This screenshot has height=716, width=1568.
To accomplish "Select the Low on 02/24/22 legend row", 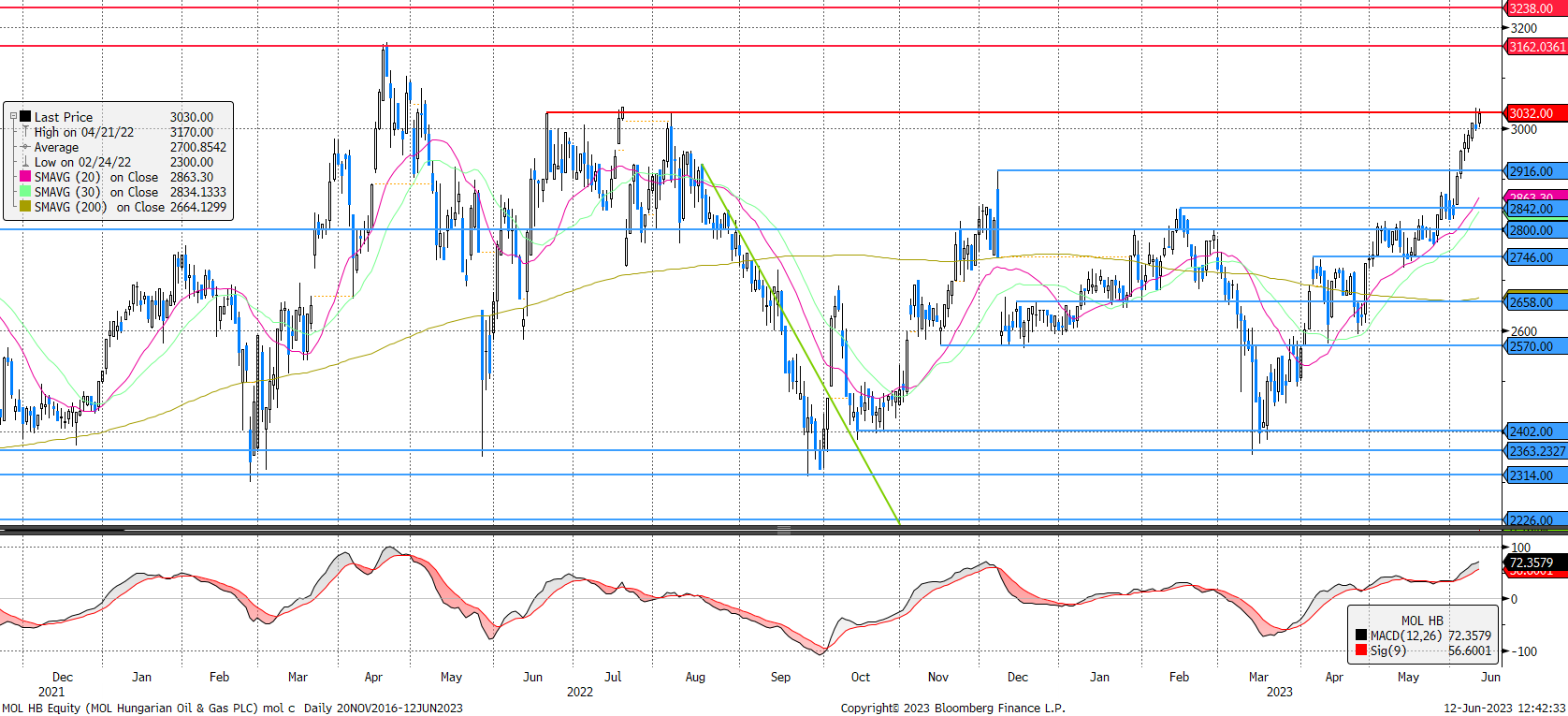I will click(123, 162).
